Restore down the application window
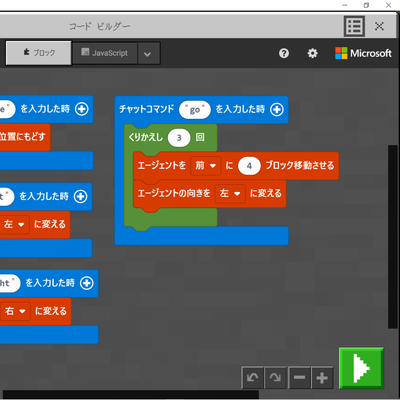The width and height of the screenshot is (400, 400). tap(366, 5)
